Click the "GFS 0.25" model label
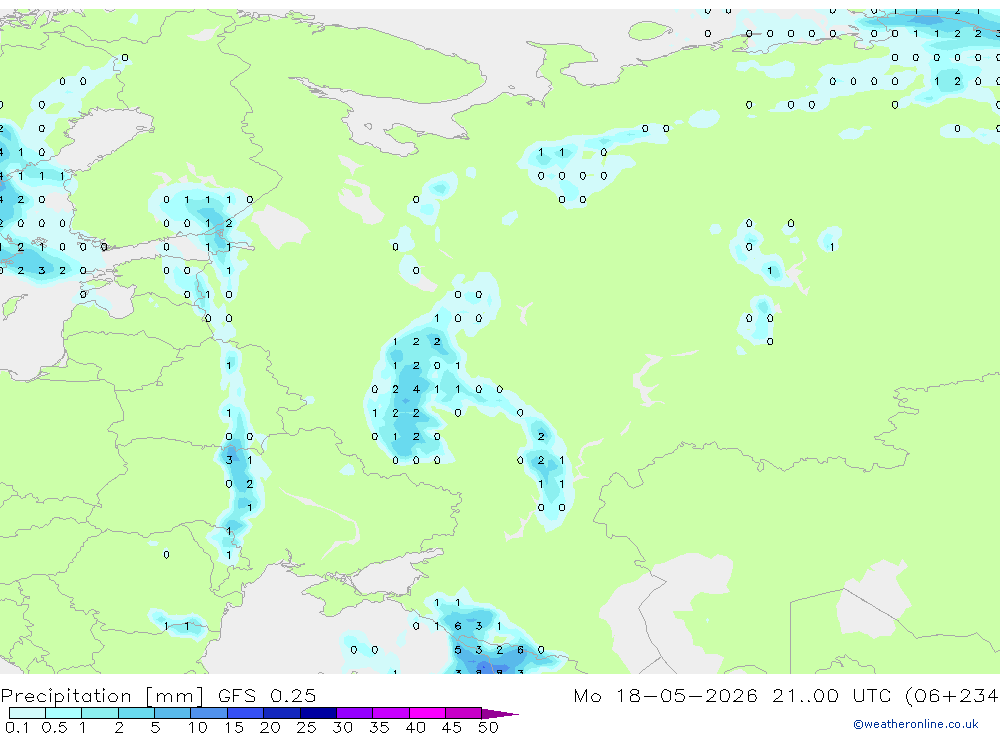This screenshot has height=733, width=1000. 267,695
